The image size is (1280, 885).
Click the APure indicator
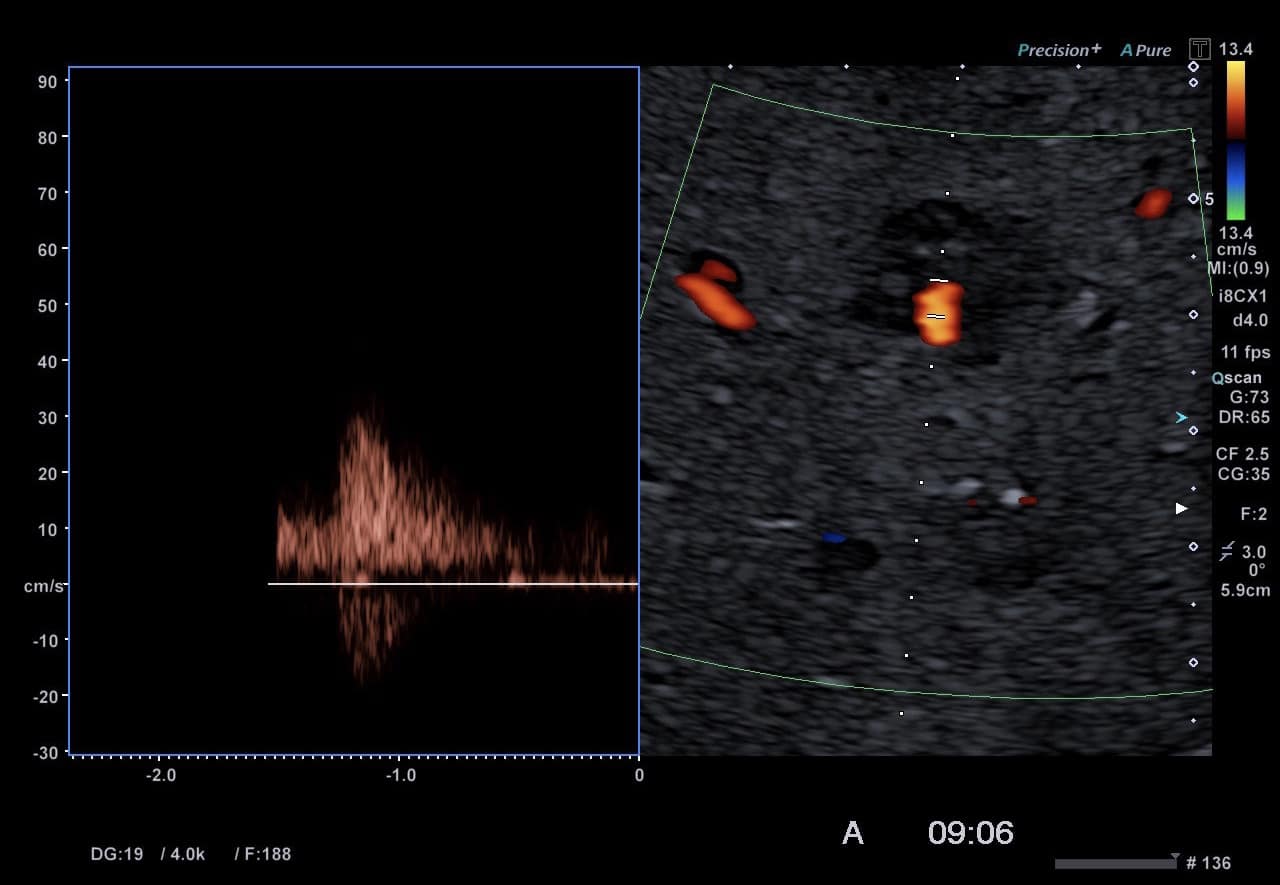[1145, 50]
